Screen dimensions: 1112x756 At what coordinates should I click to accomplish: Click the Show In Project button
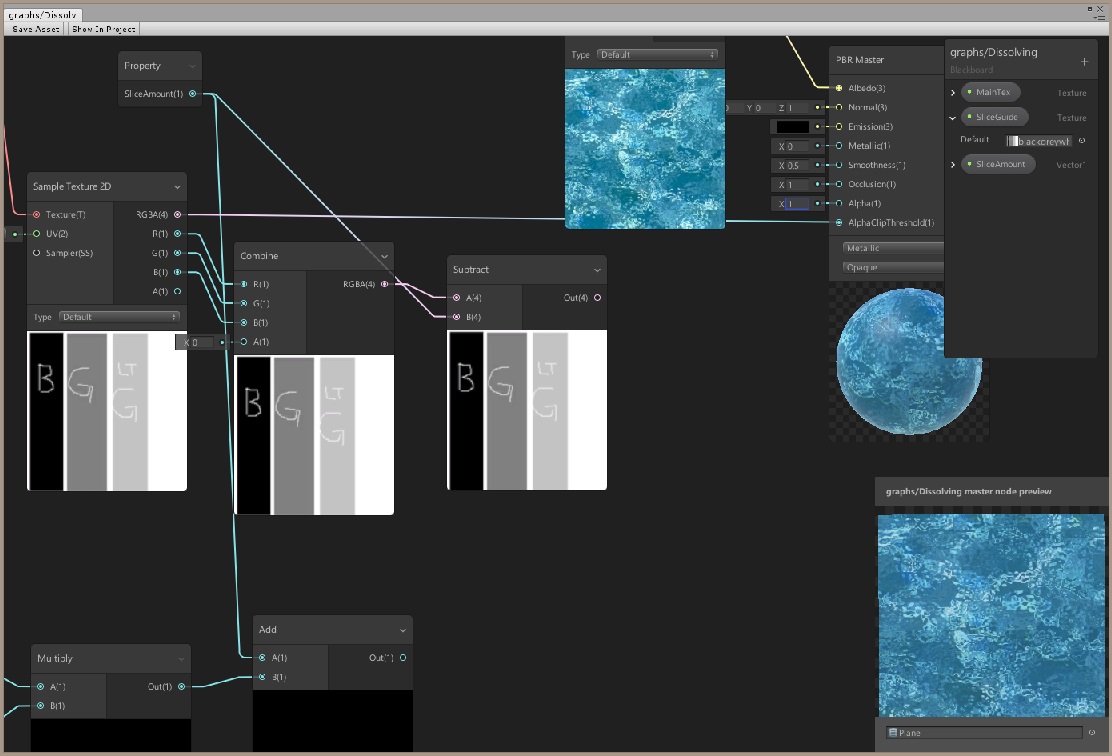[103, 28]
